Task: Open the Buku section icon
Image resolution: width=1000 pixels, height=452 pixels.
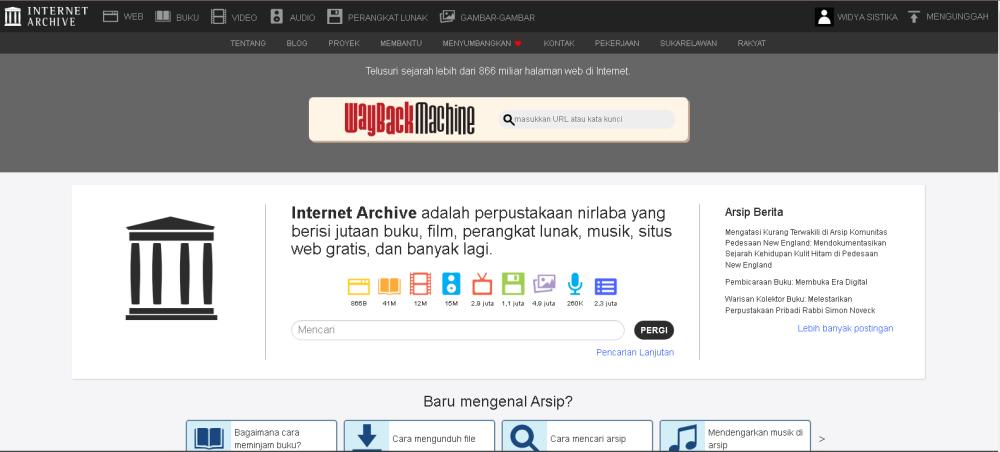Action: tap(163, 17)
